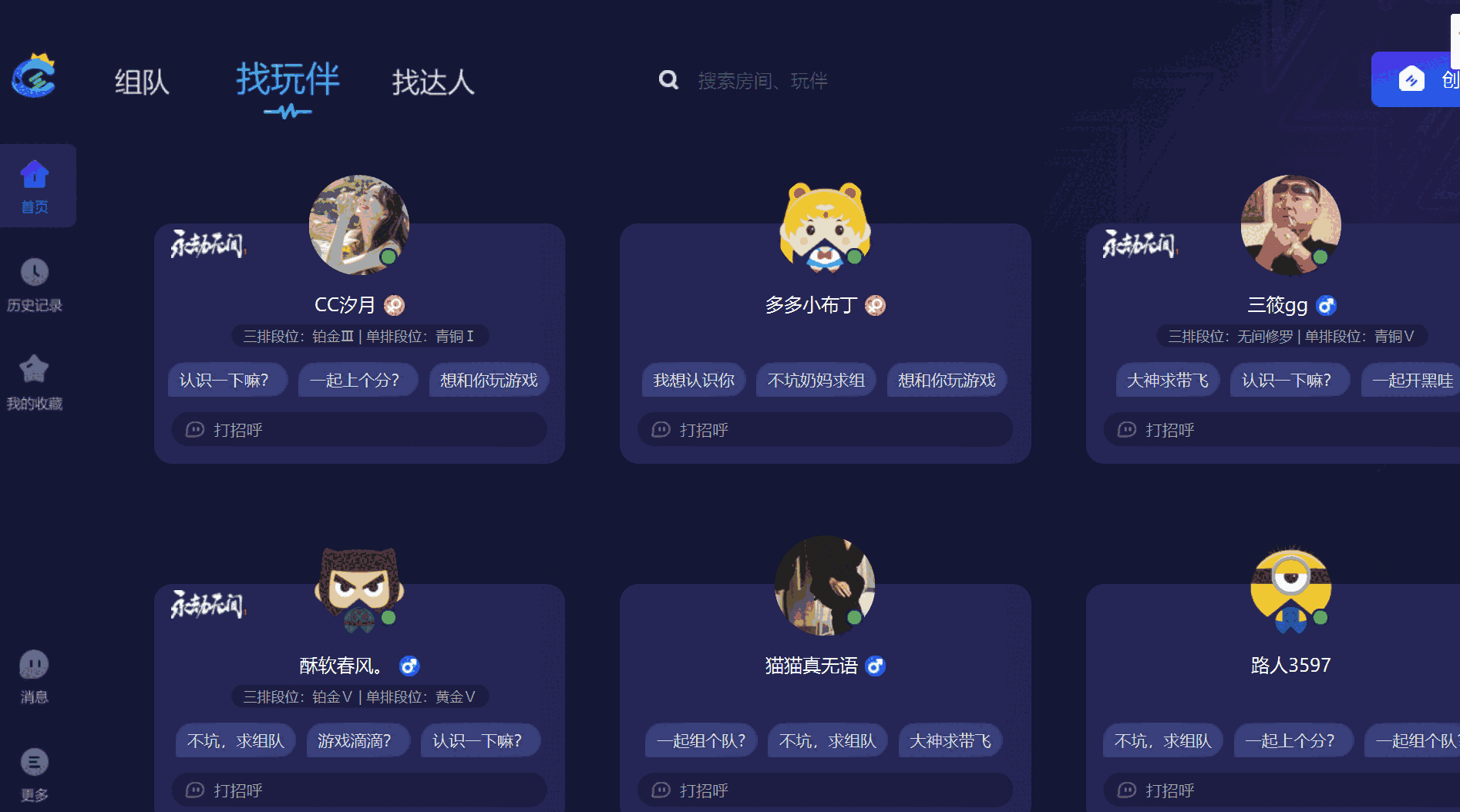1460x812 pixels.
Task: Click 打招呼 field under 猫猫真无语
Action: pyautogui.click(x=825, y=790)
